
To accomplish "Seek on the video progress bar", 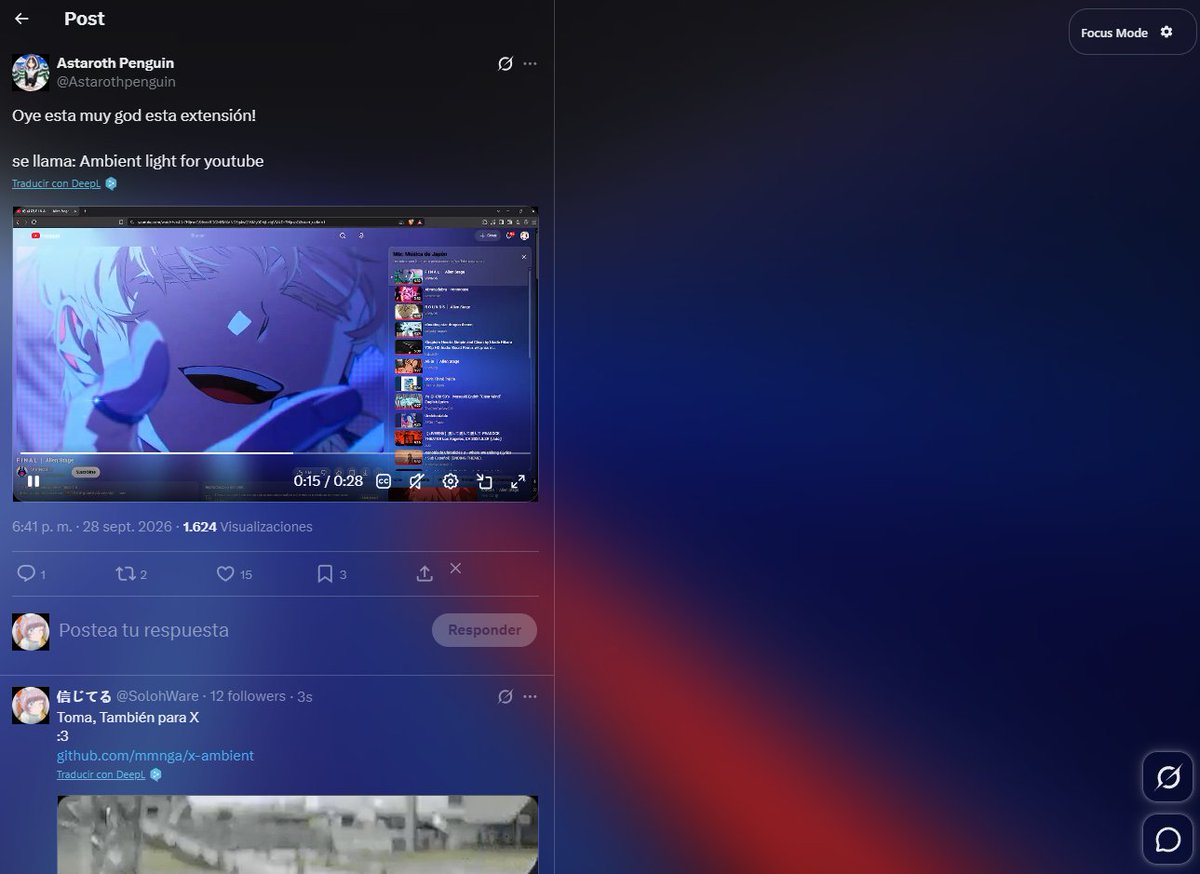I will pos(275,453).
